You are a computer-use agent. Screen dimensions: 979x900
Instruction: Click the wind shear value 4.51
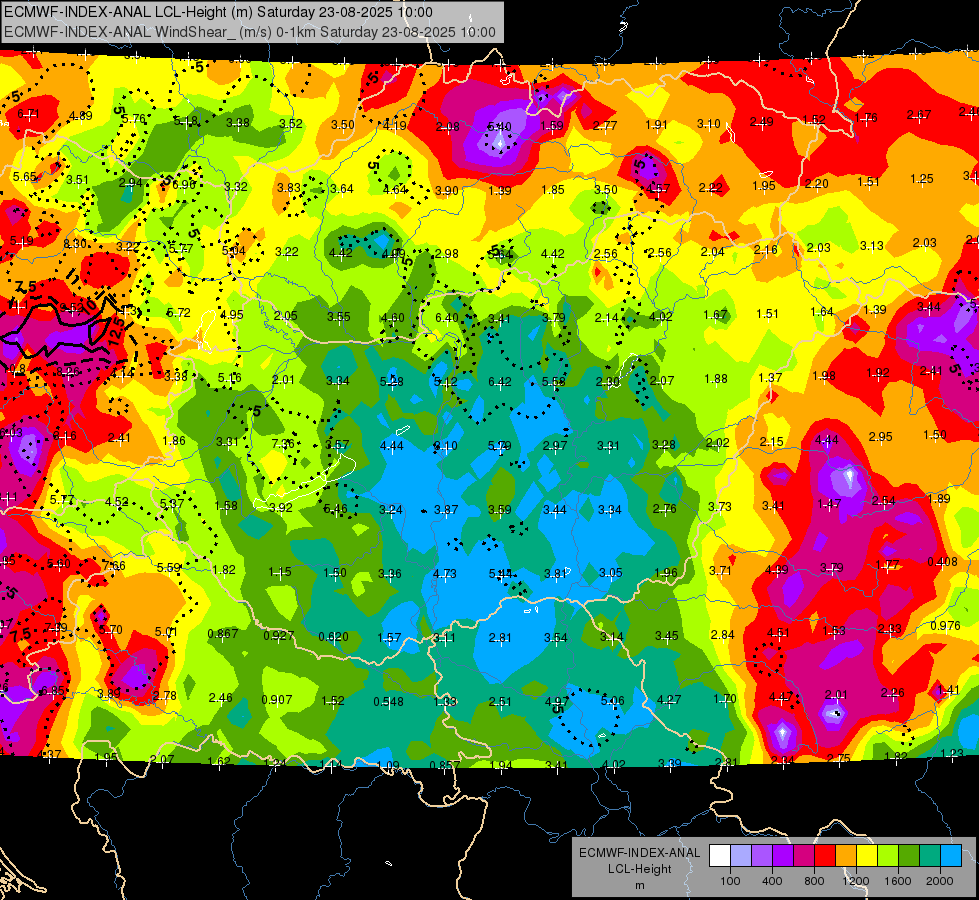(x=778, y=633)
